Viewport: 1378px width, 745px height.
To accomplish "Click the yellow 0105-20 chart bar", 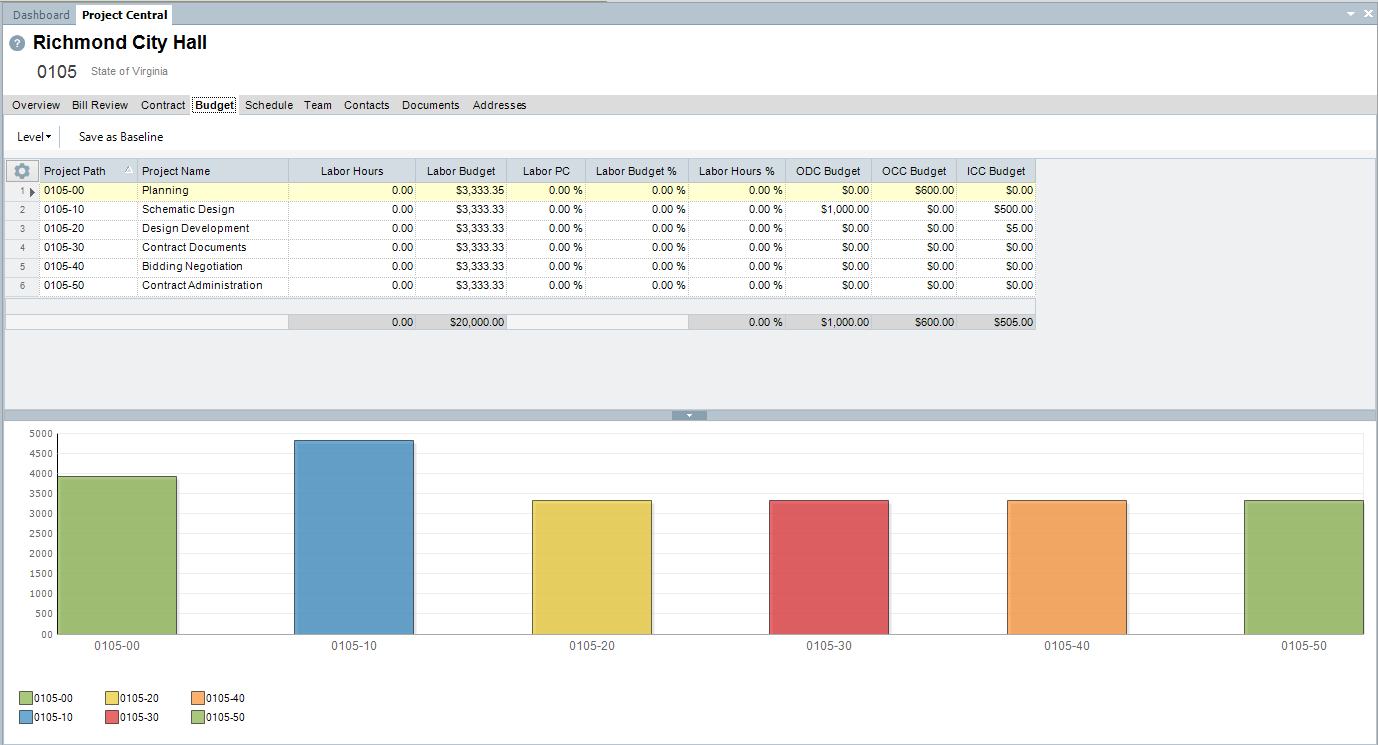I will click(592, 567).
